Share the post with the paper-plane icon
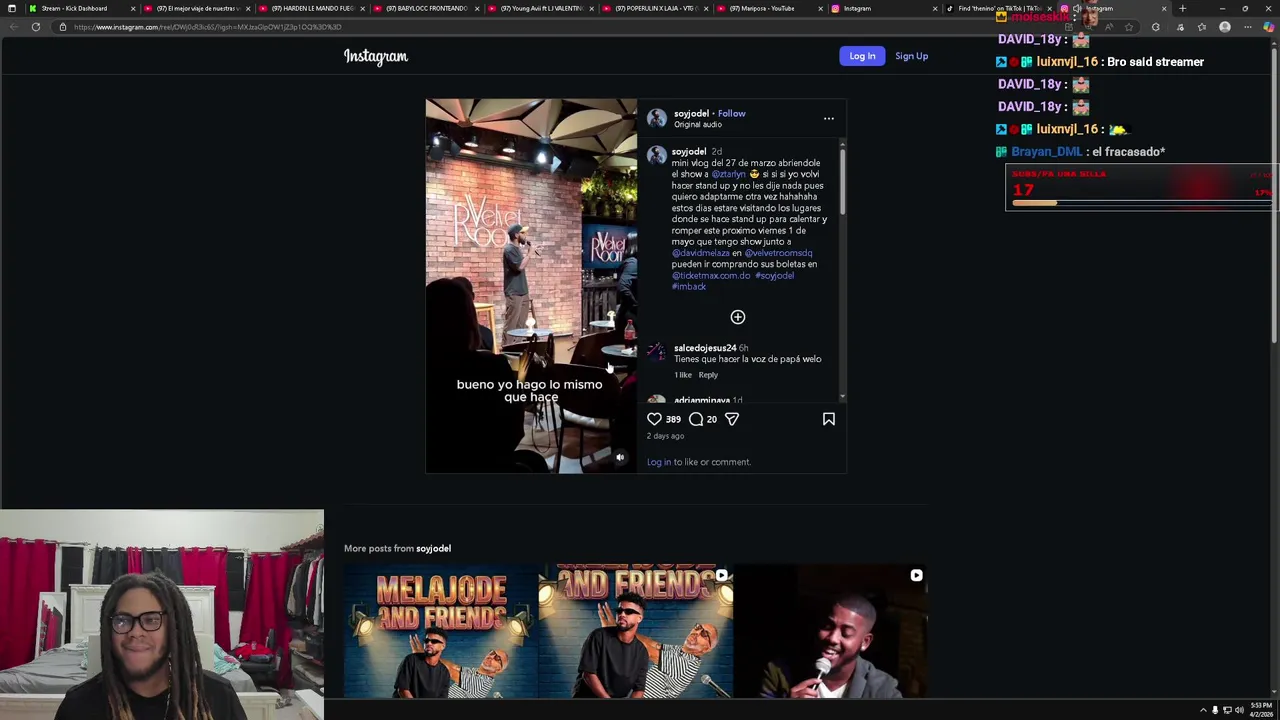 point(732,419)
